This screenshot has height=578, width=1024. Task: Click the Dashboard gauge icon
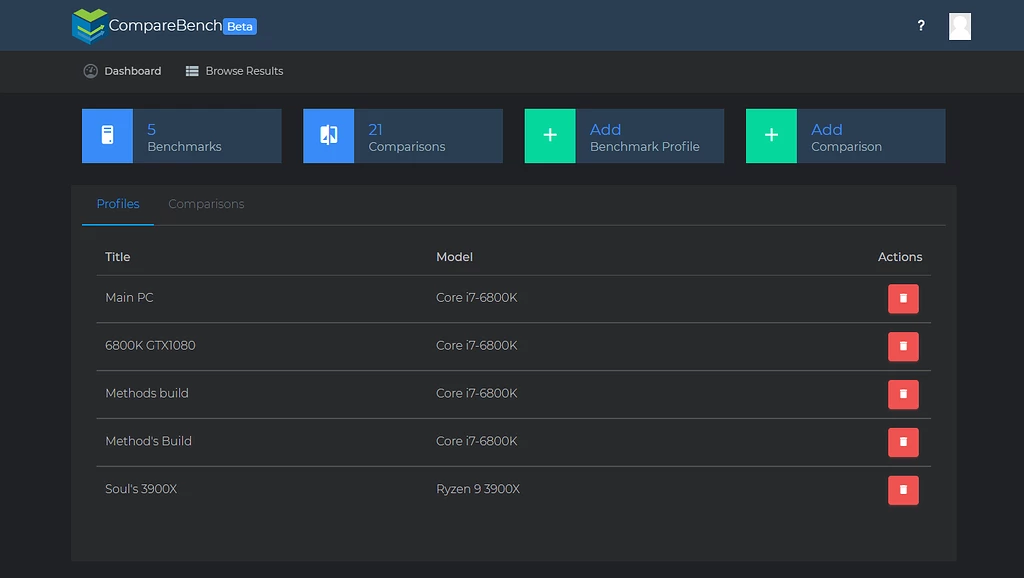click(91, 71)
